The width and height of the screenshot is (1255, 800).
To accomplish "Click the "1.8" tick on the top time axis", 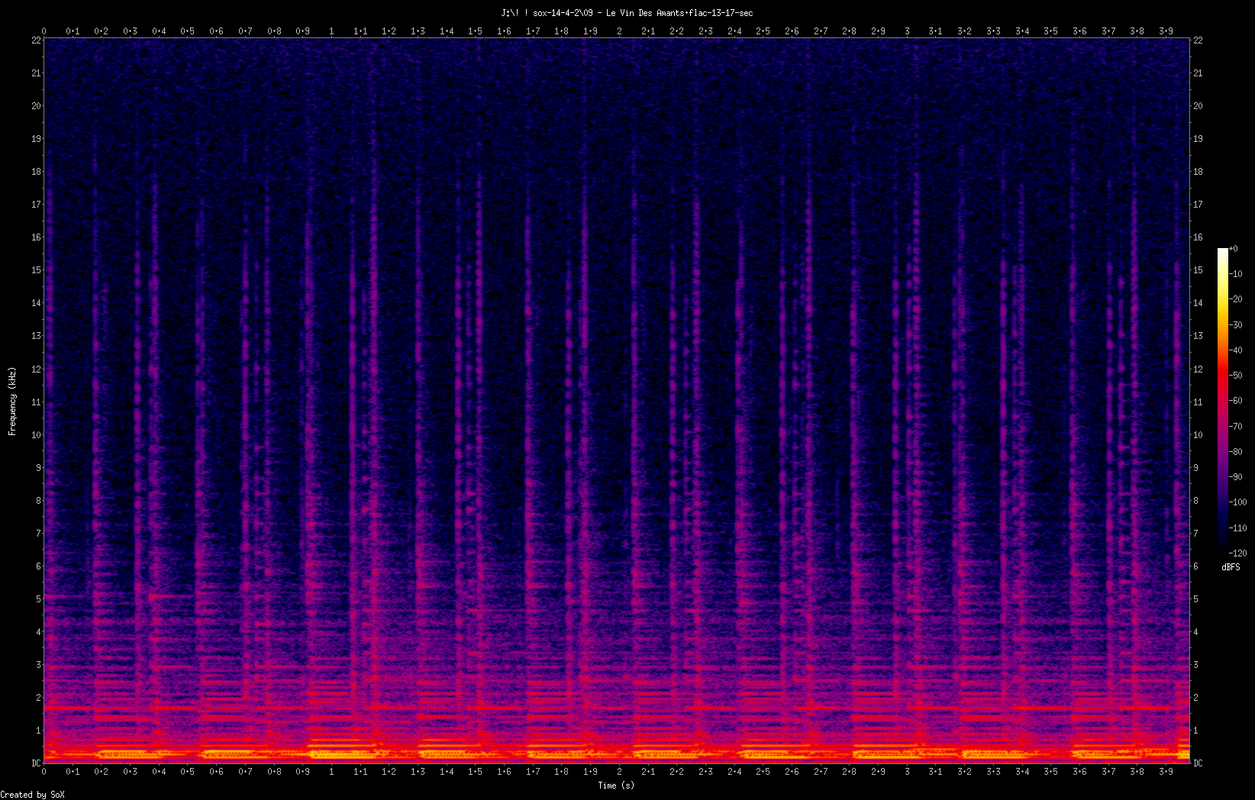I will [x=562, y=31].
